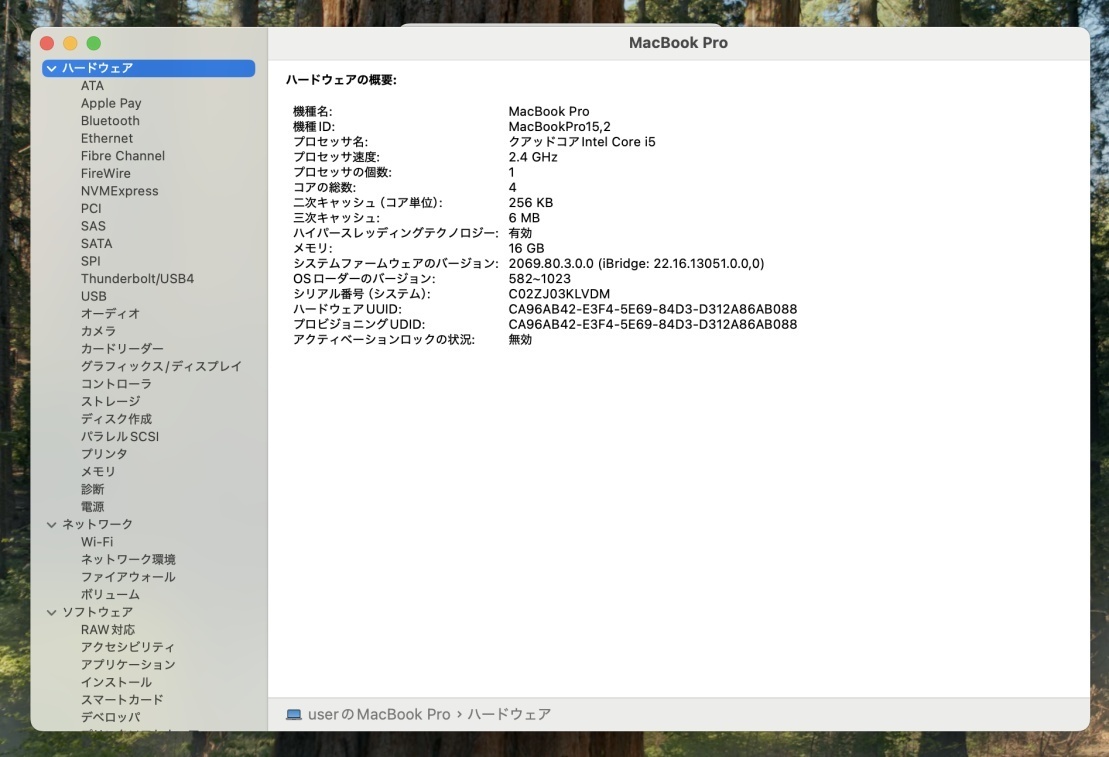Click the serial number C02ZJ03KLVDM
1109x757 pixels.
[x=559, y=294]
